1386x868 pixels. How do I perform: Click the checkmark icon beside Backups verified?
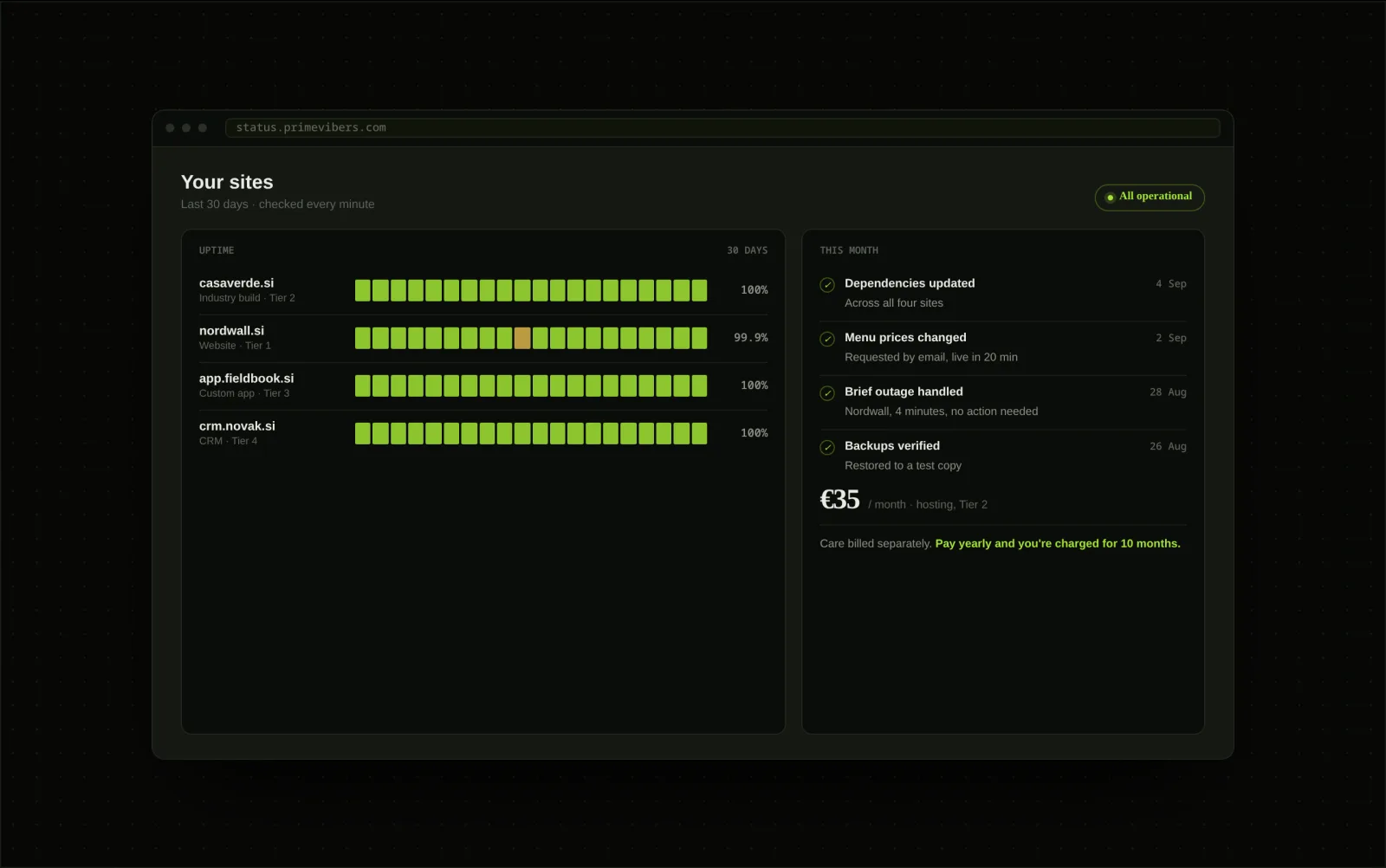[827, 447]
